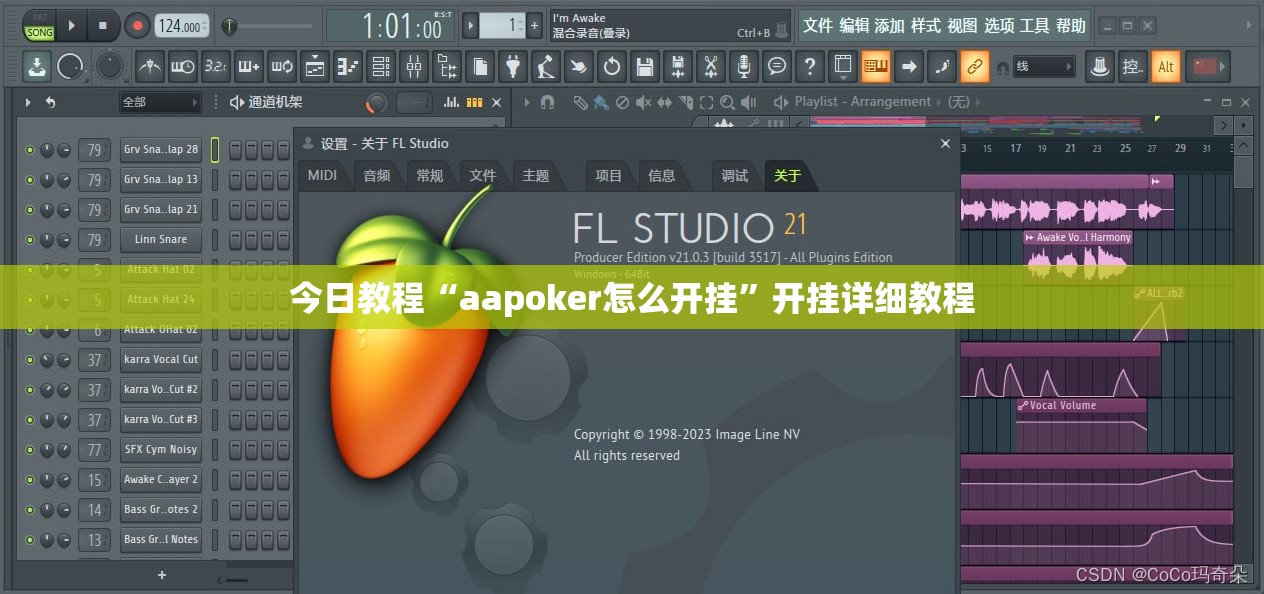
Task: Open the 编辑 menu
Action: [x=854, y=26]
